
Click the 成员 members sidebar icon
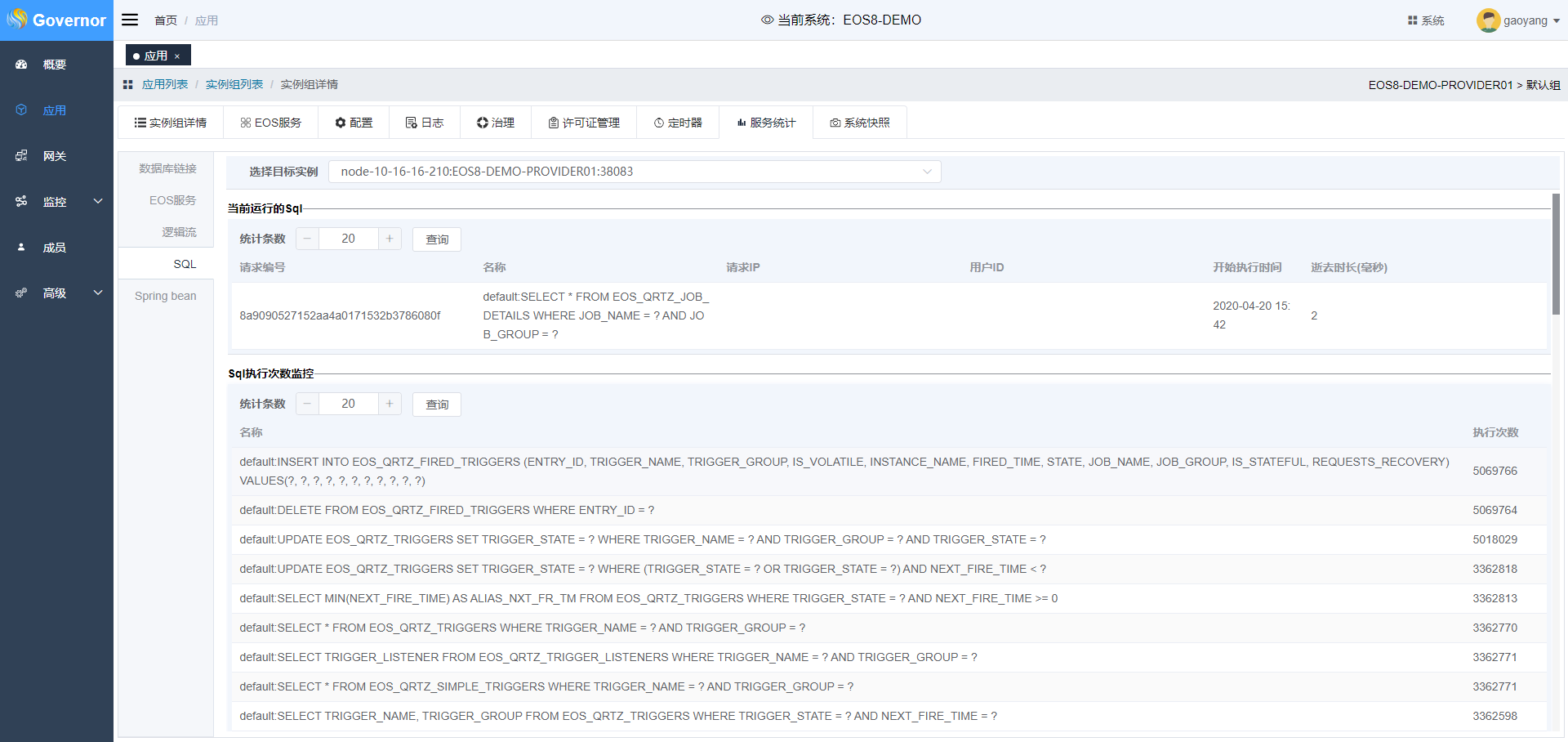[x=22, y=248]
